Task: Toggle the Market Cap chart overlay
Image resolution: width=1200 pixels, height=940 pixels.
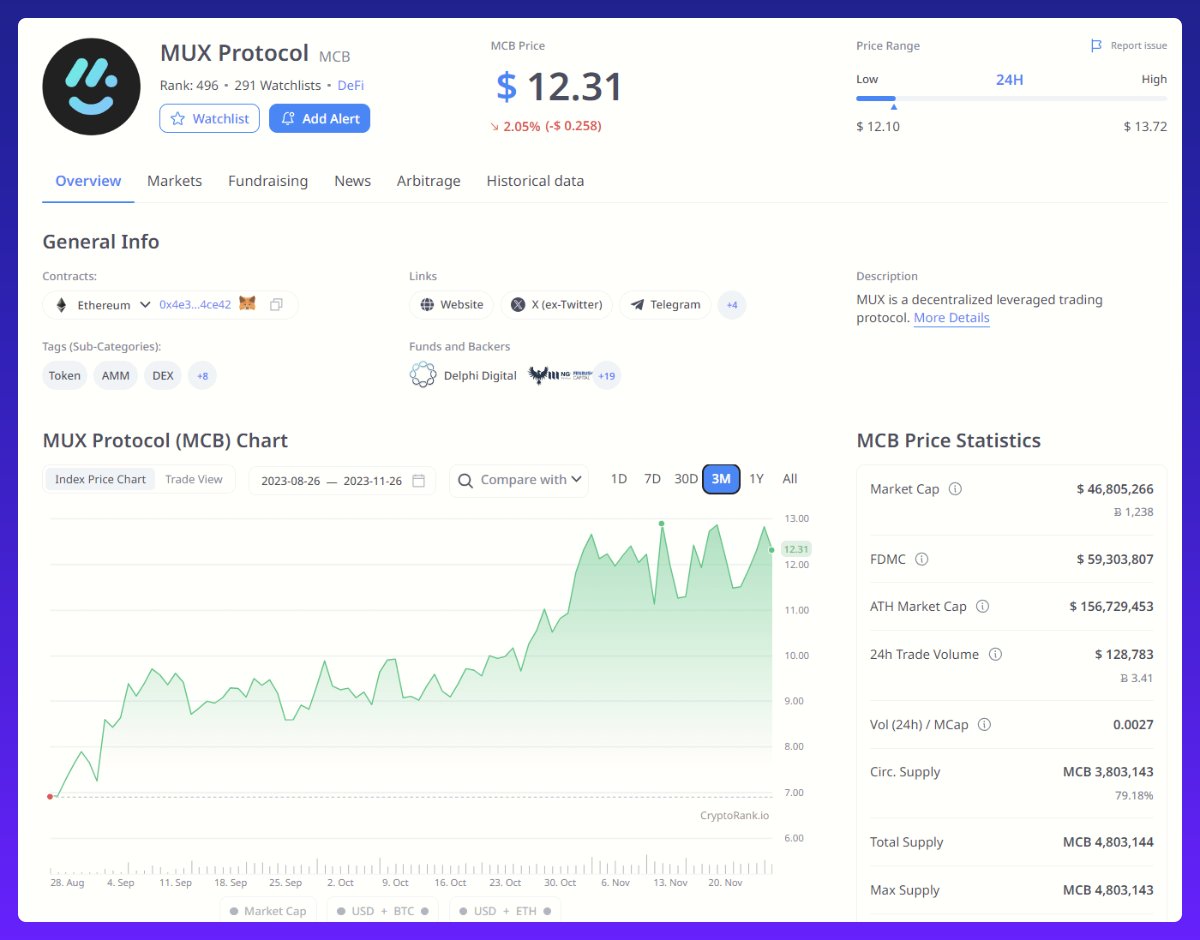Action: coord(268,911)
